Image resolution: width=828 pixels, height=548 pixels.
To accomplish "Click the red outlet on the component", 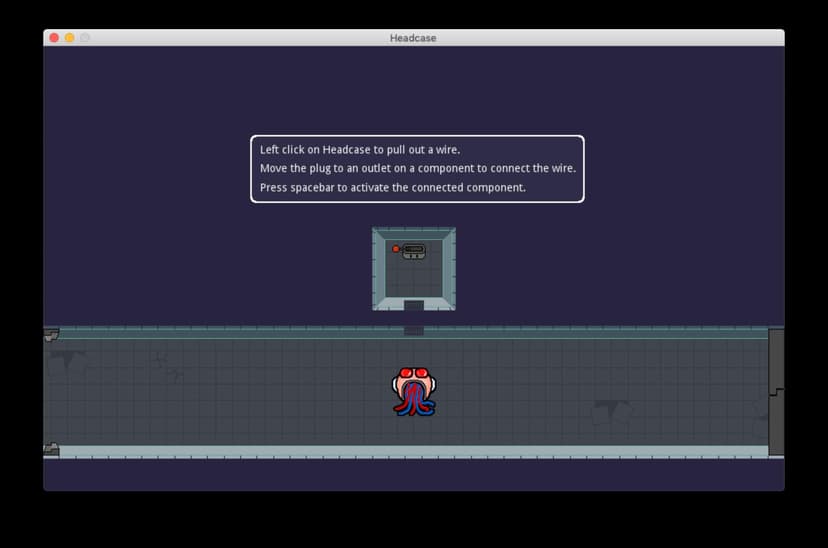I will 396,249.
